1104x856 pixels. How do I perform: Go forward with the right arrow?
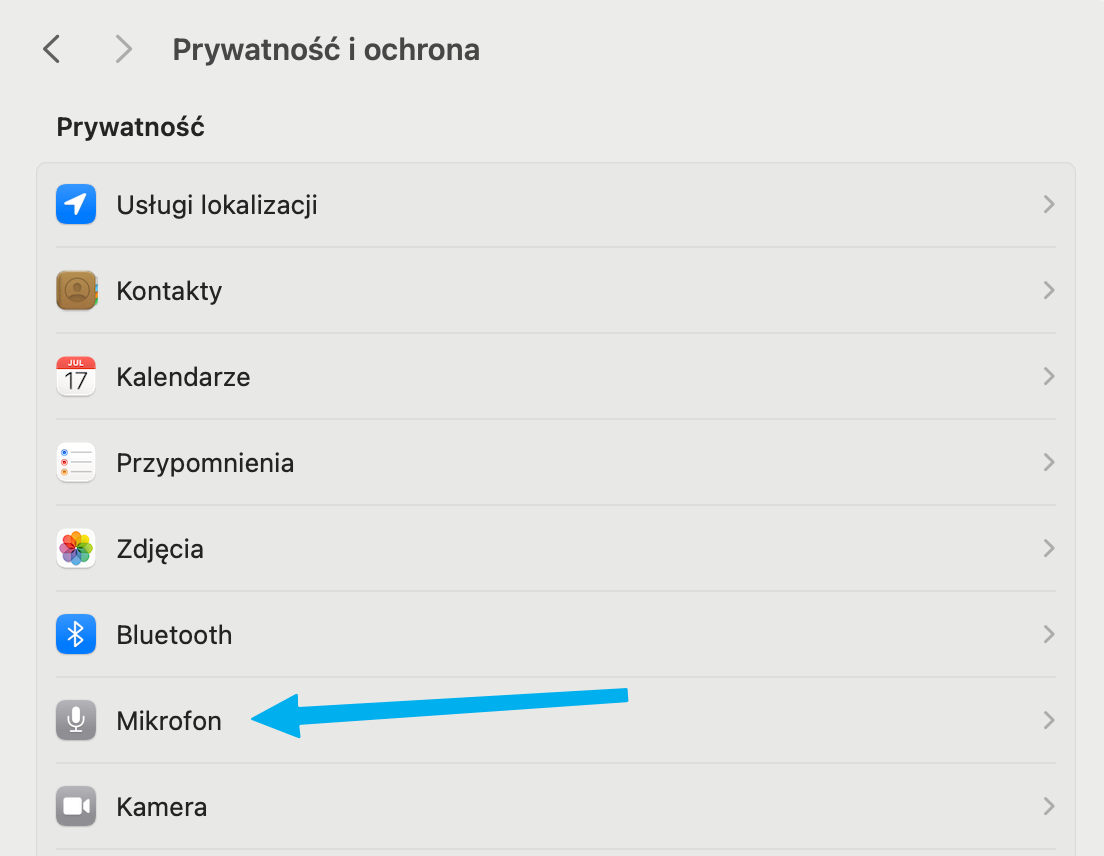coord(124,49)
